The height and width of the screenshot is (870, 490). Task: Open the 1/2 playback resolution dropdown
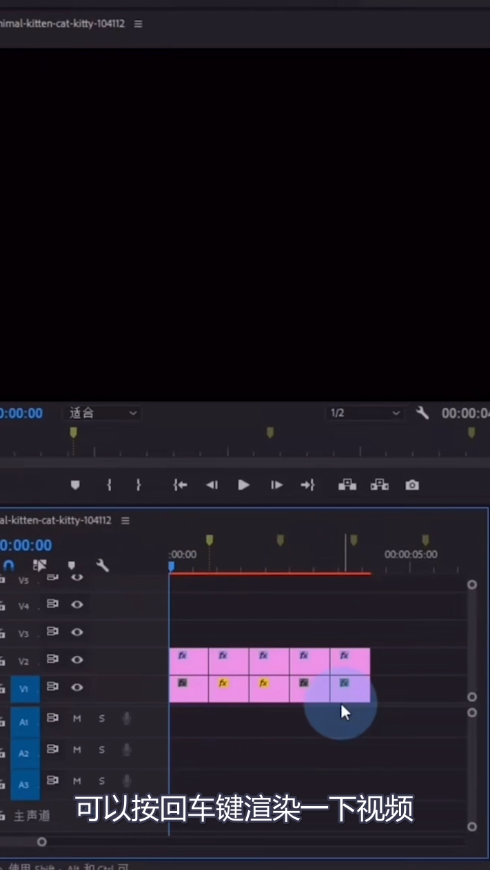pos(364,413)
